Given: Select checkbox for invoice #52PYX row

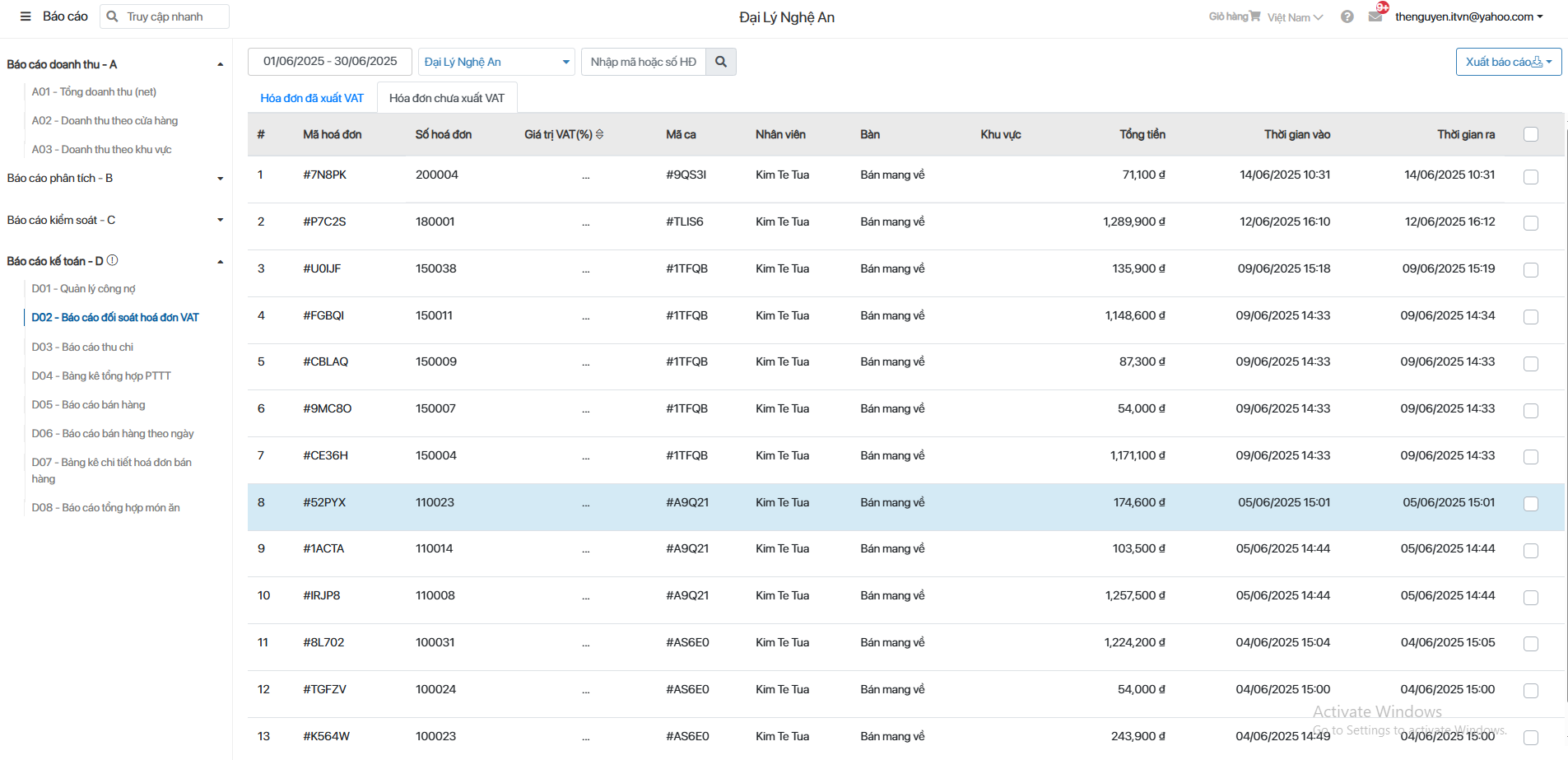Looking at the screenshot, I should (1530, 504).
